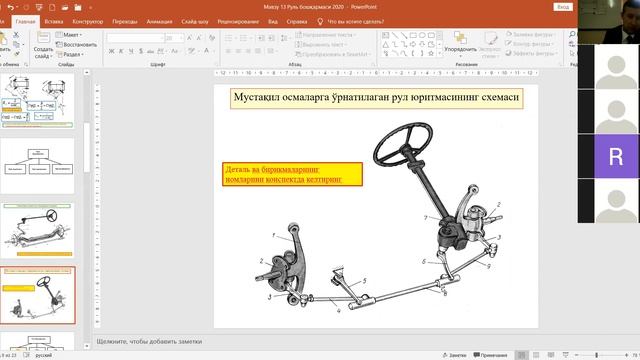Toggle italic (К) formatting
Viewport: 640px width, 360px height.
click(x=121, y=51)
